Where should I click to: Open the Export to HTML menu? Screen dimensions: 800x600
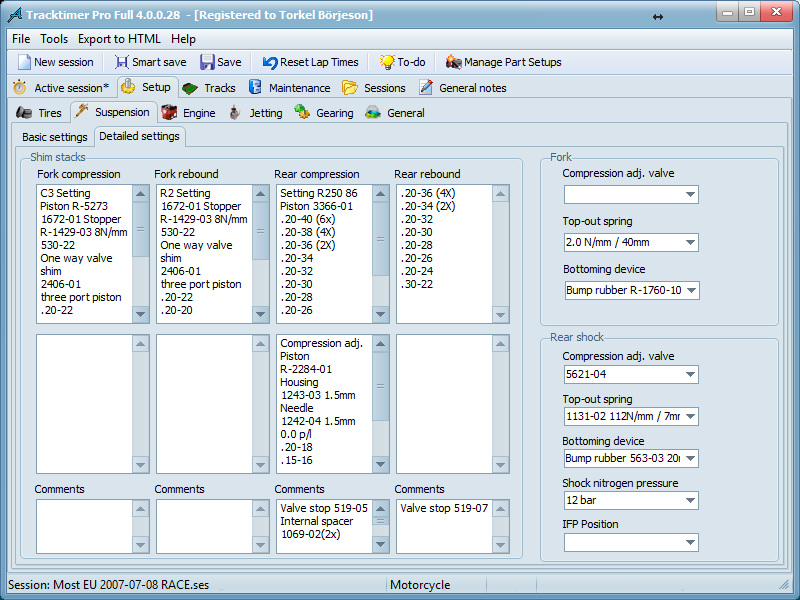pos(119,39)
